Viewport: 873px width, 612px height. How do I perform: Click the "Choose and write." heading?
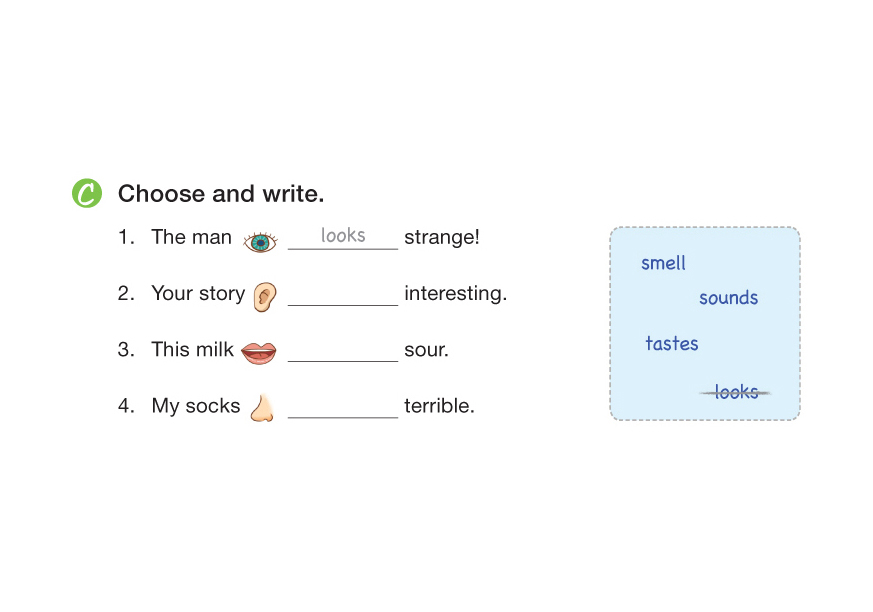[x=221, y=193]
